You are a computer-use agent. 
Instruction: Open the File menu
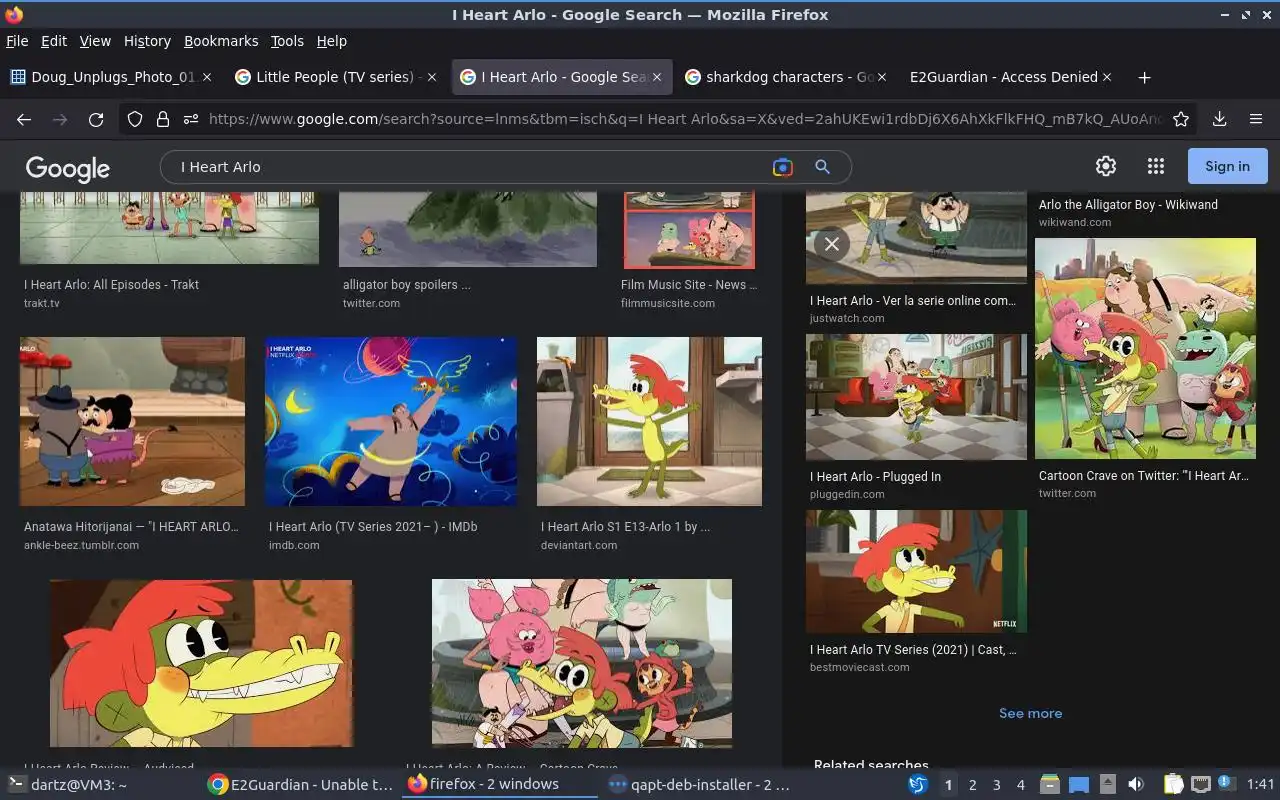tap(17, 41)
